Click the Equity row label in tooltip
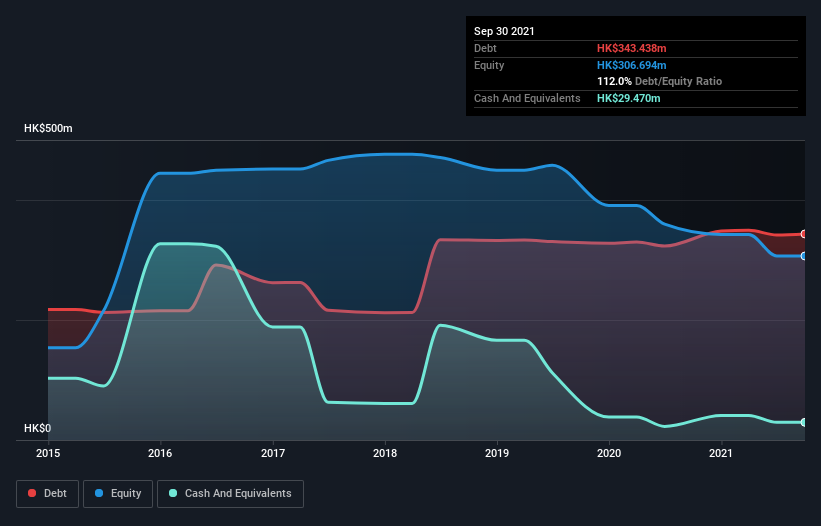The height and width of the screenshot is (526, 821). point(489,65)
